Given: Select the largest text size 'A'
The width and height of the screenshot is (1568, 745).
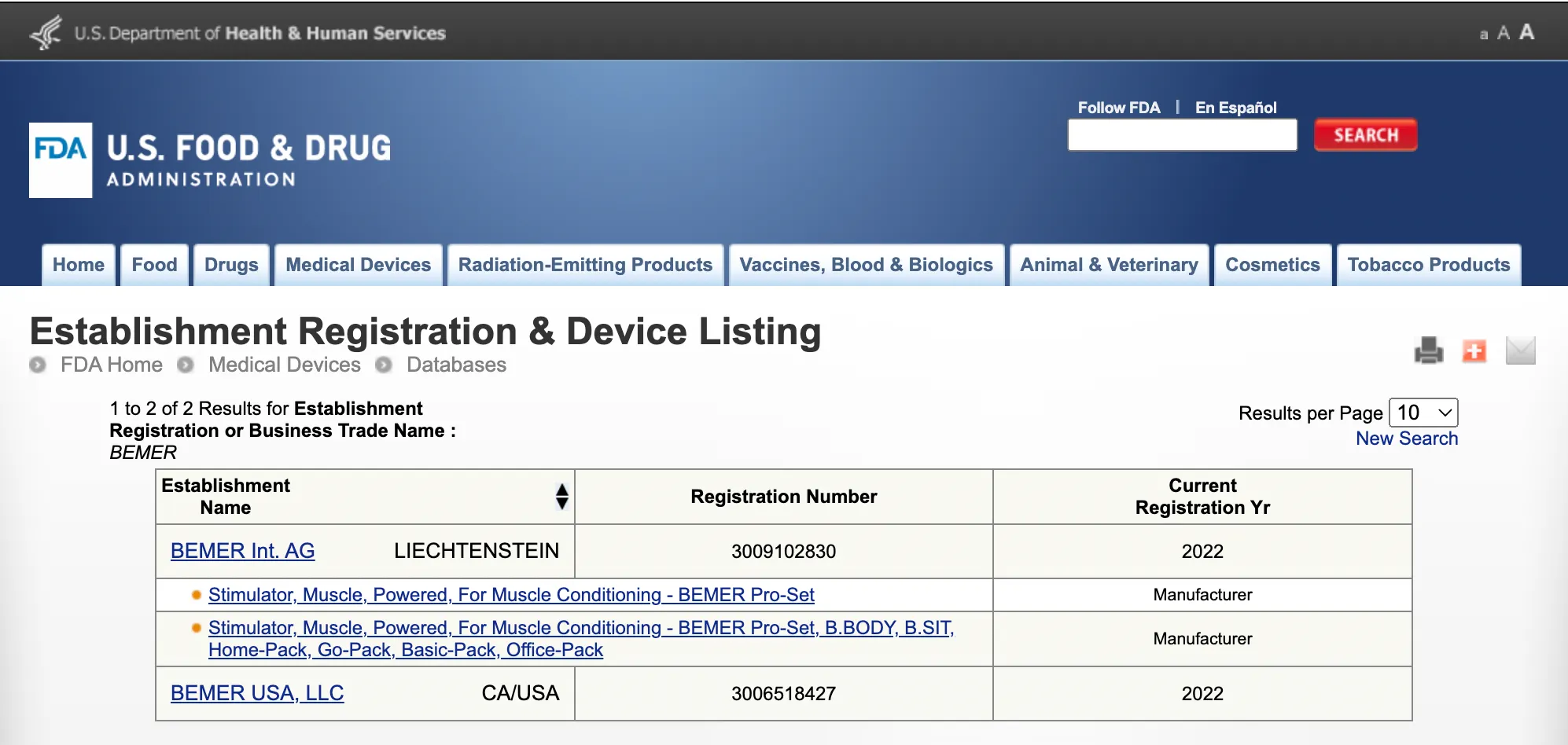Looking at the screenshot, I should point(1526,31).
